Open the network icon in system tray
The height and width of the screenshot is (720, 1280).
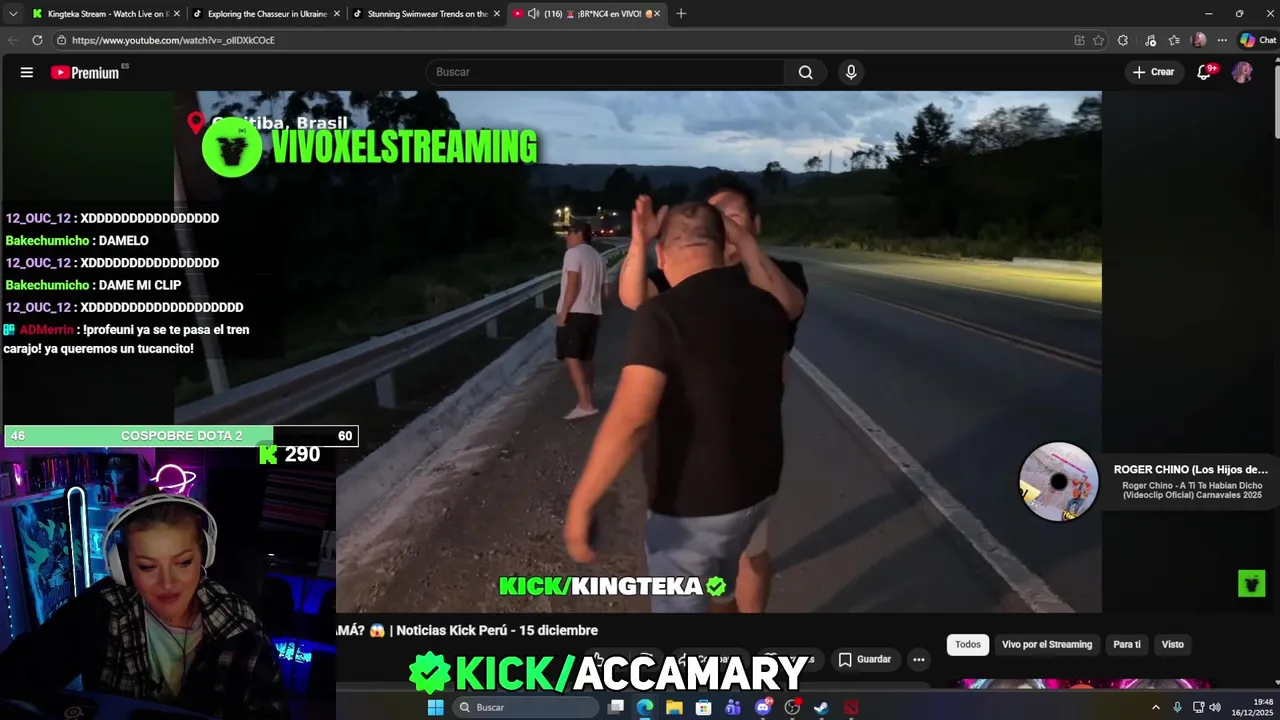point(1198,707)
